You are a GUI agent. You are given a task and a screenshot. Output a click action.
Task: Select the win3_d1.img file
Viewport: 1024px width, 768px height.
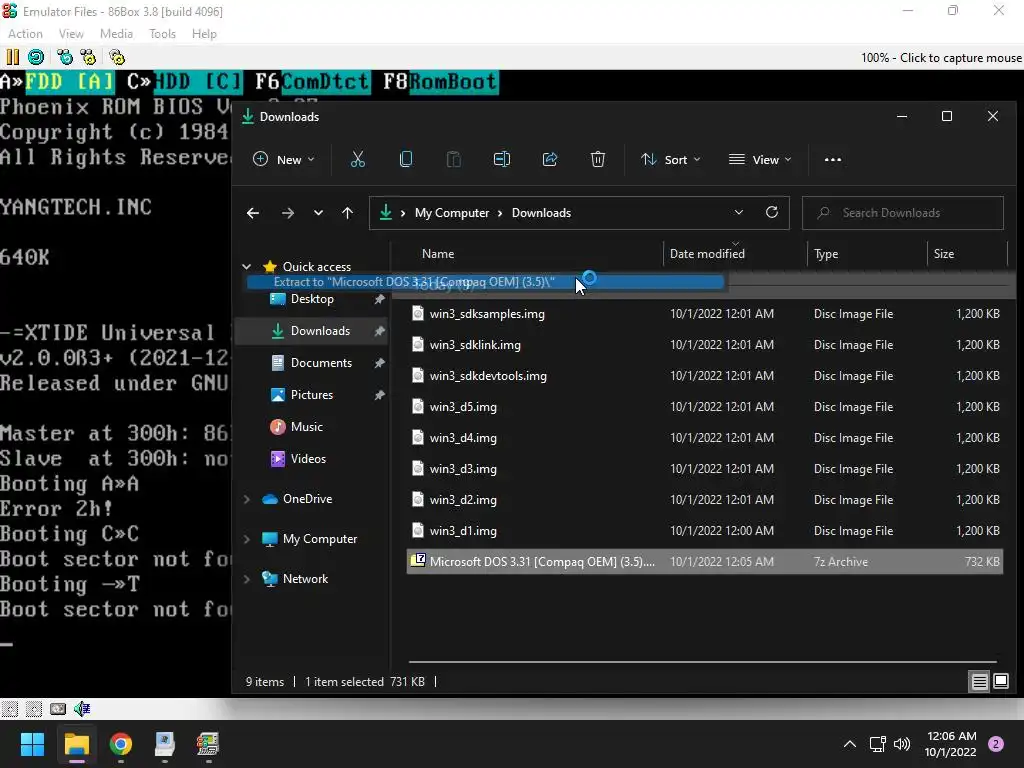(705, 531)
